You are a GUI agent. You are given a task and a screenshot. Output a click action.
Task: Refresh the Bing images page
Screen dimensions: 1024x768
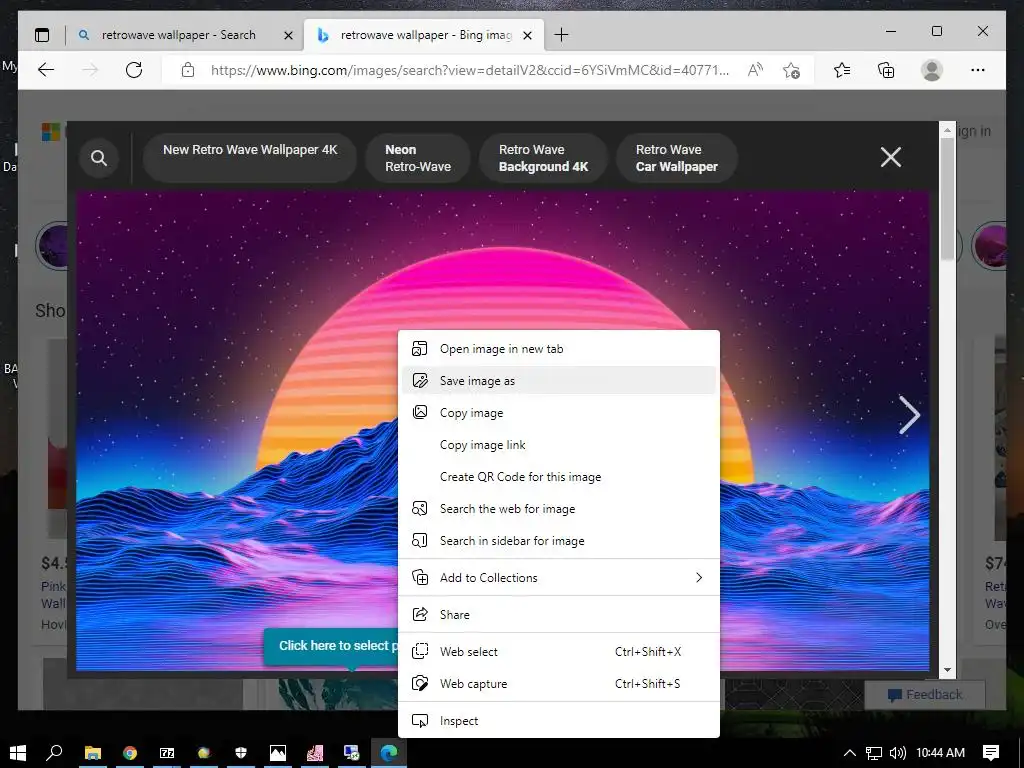click(x=134, y=70)
